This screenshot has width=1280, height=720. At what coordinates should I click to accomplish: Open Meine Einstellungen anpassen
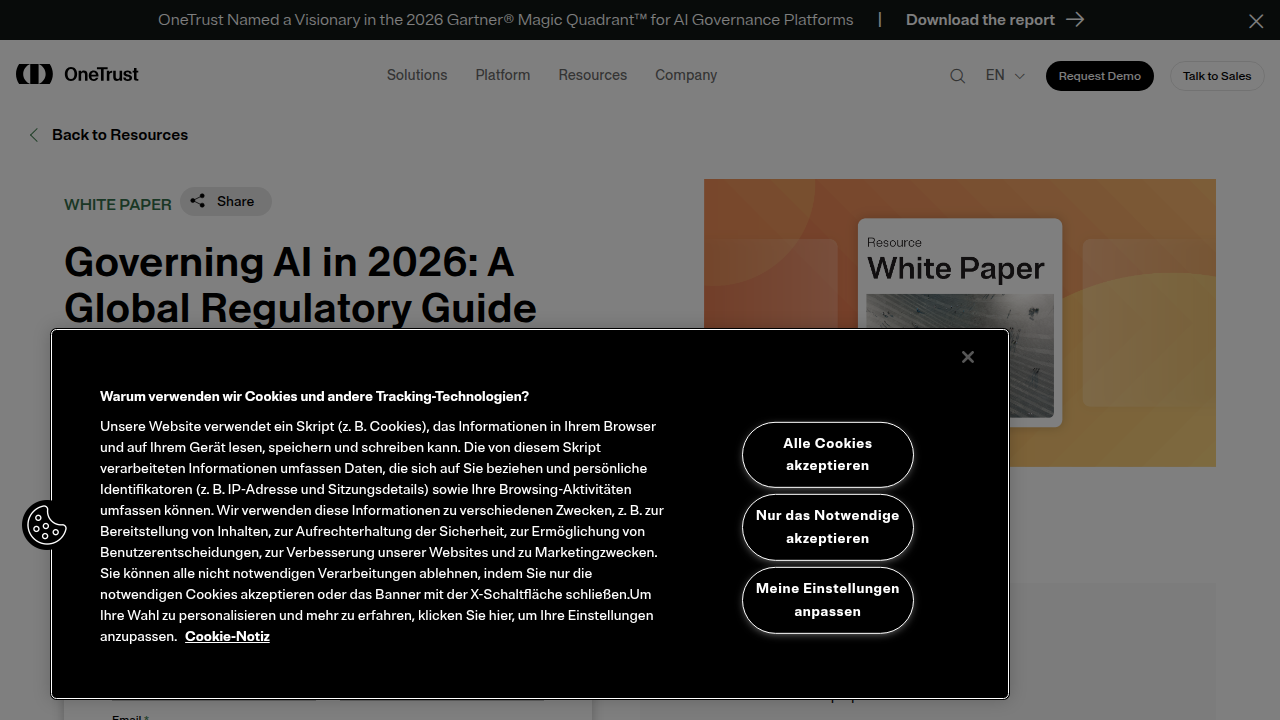pos(828,600)
